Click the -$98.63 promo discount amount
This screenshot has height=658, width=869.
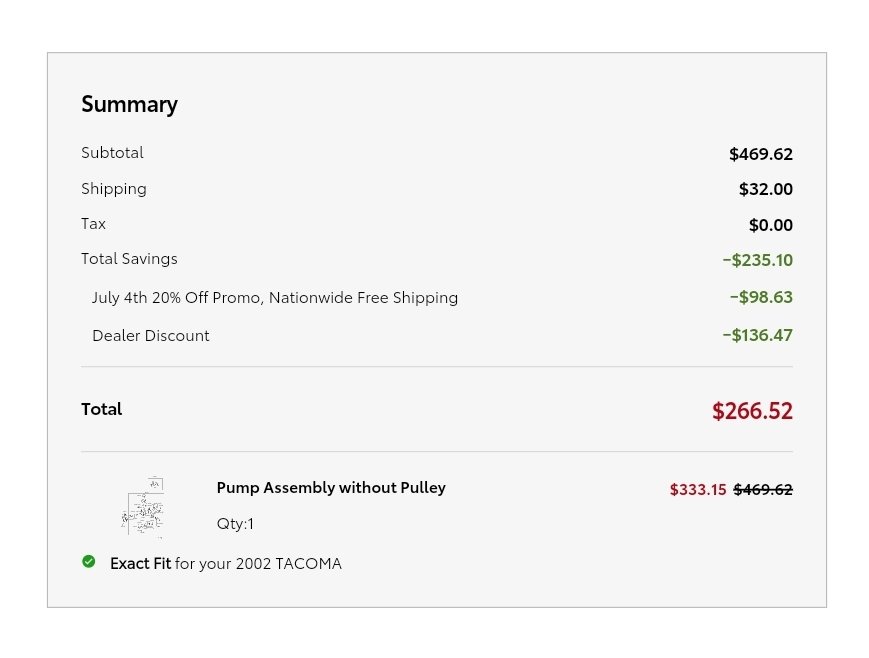761,297
